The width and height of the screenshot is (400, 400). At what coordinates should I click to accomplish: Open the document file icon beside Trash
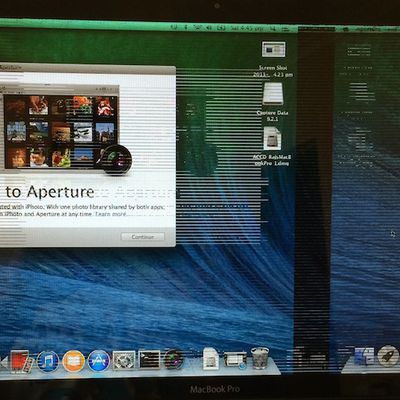211,359
